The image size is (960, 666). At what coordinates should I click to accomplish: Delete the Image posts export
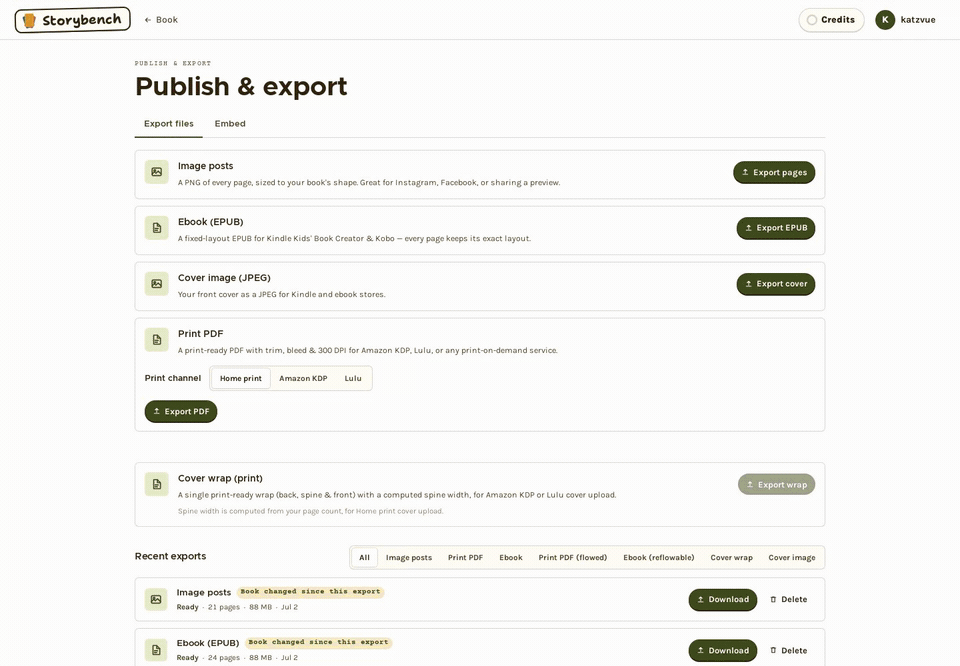(789, 599)
